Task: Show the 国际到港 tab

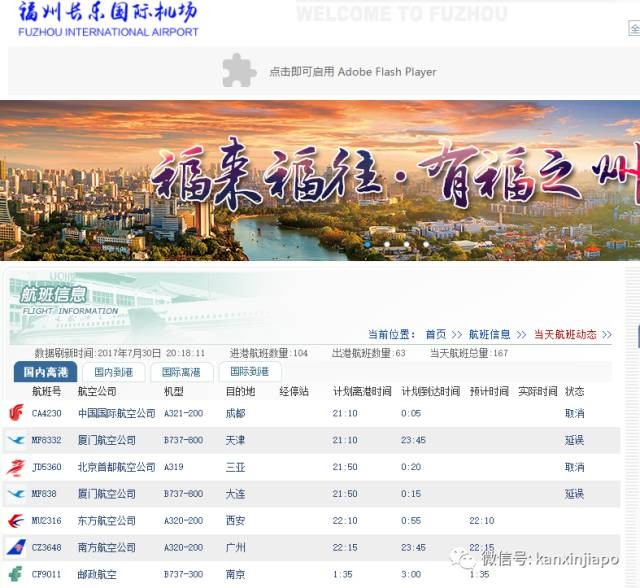Action: pyautogui.click(x=248, y=372)
